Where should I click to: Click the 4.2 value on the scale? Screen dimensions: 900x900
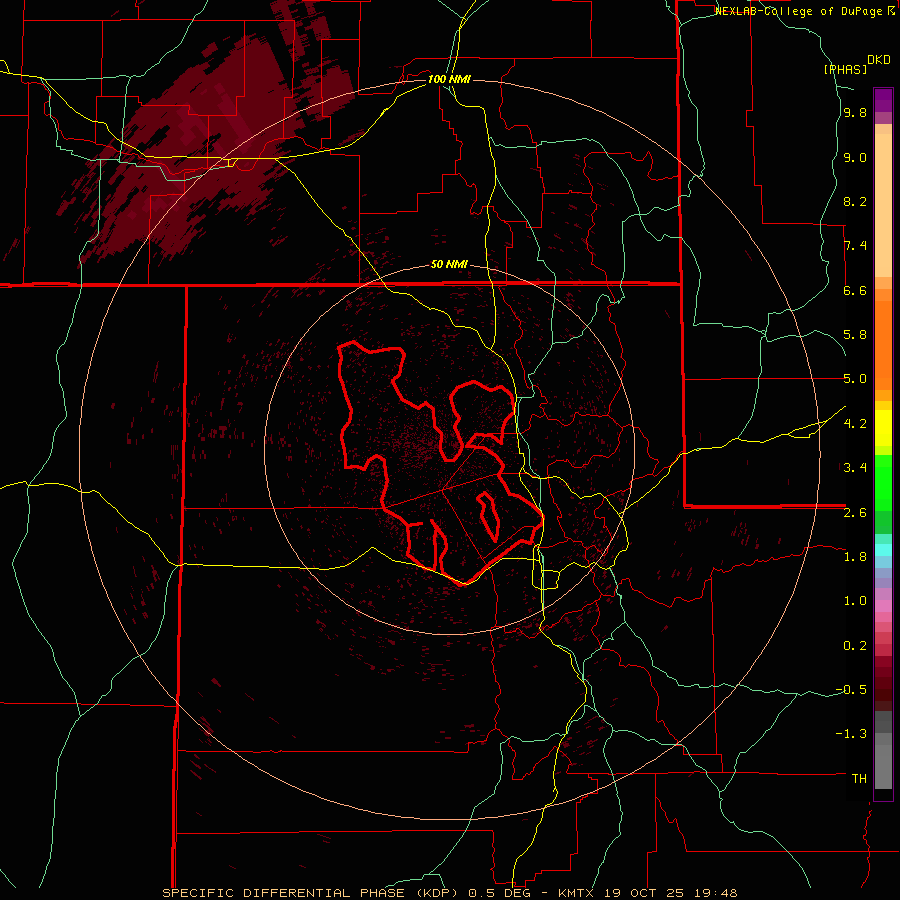tap(855, 424)
